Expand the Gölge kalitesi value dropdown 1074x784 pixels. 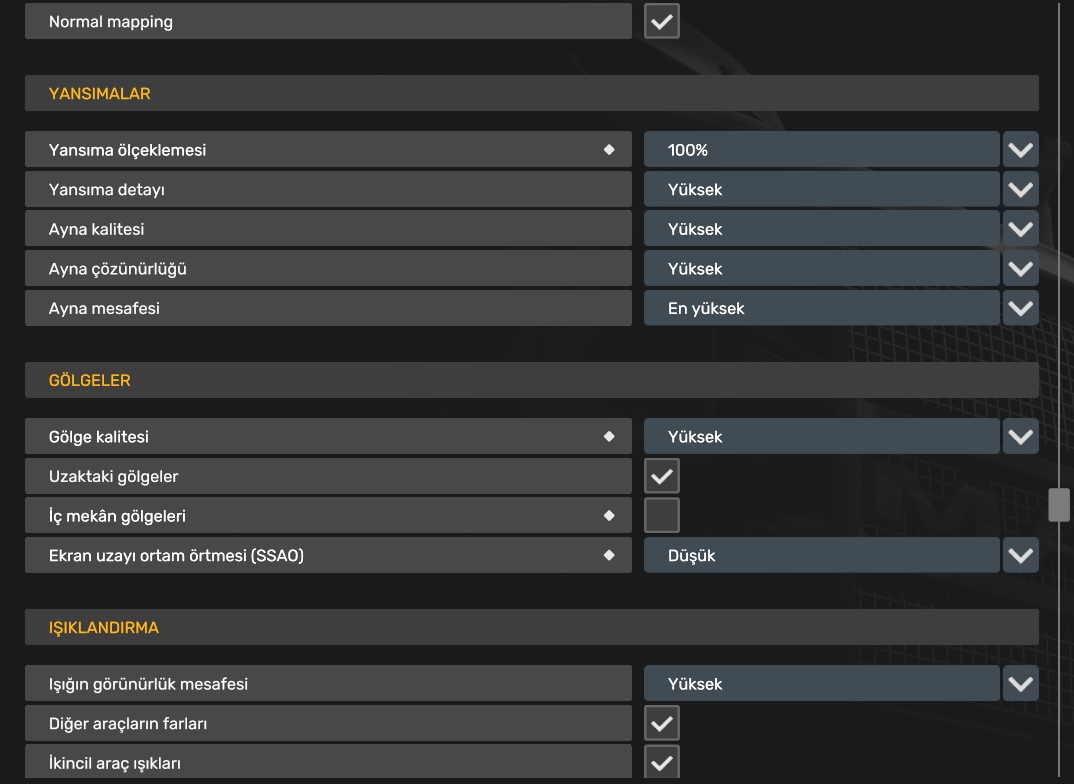[821, 437]
